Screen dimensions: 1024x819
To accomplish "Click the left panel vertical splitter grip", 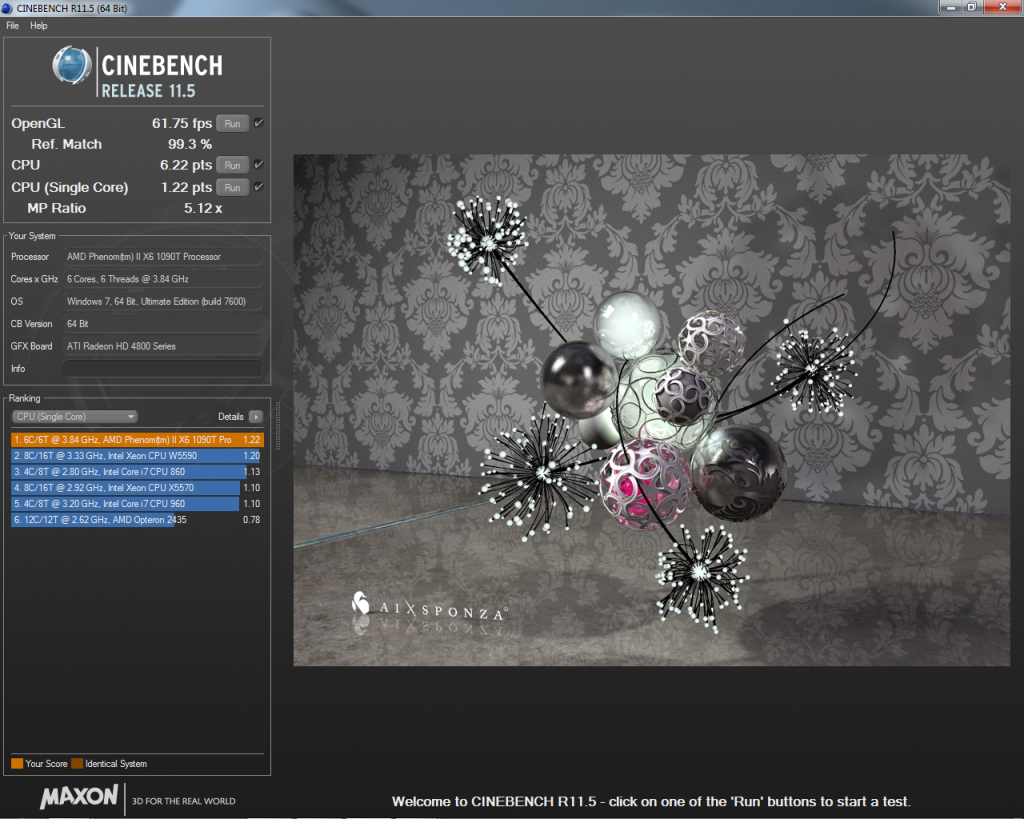I will click(x=278, y=426).
